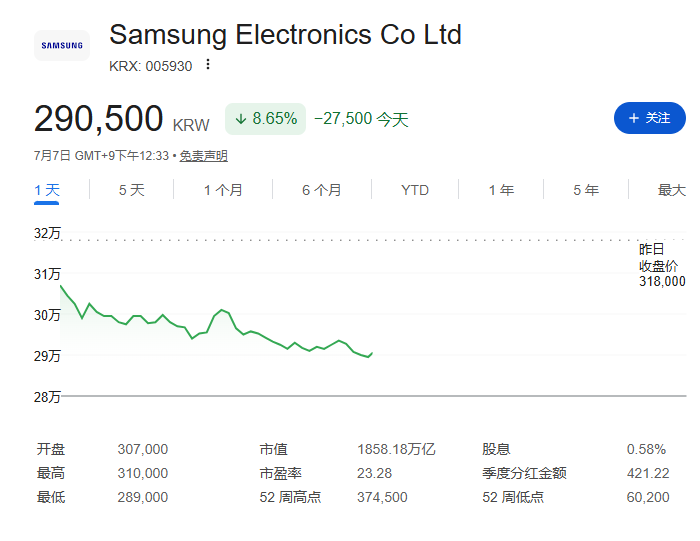Open the three-dot more options menu
This screenshot has height=541, width=700.
(208, 65)
